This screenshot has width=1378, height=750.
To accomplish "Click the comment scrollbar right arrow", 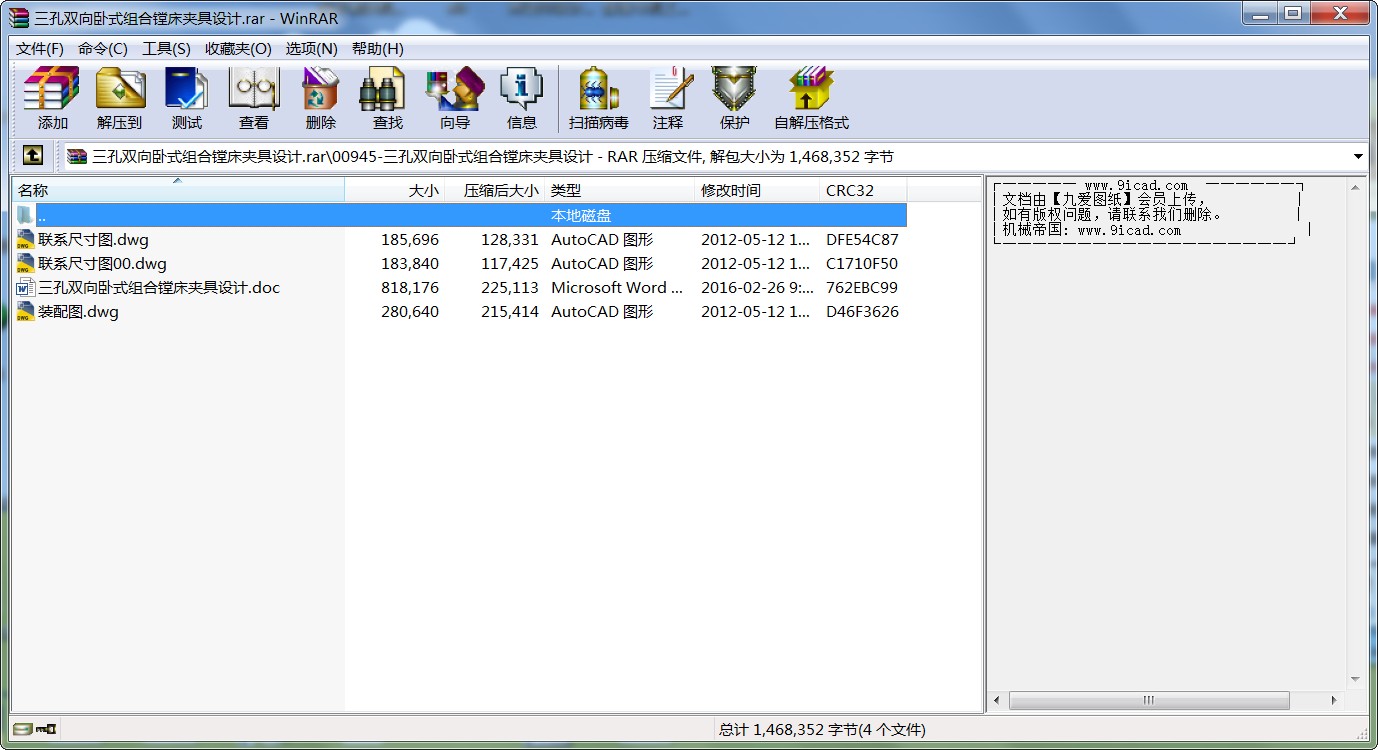I will tap(1336, 700).
